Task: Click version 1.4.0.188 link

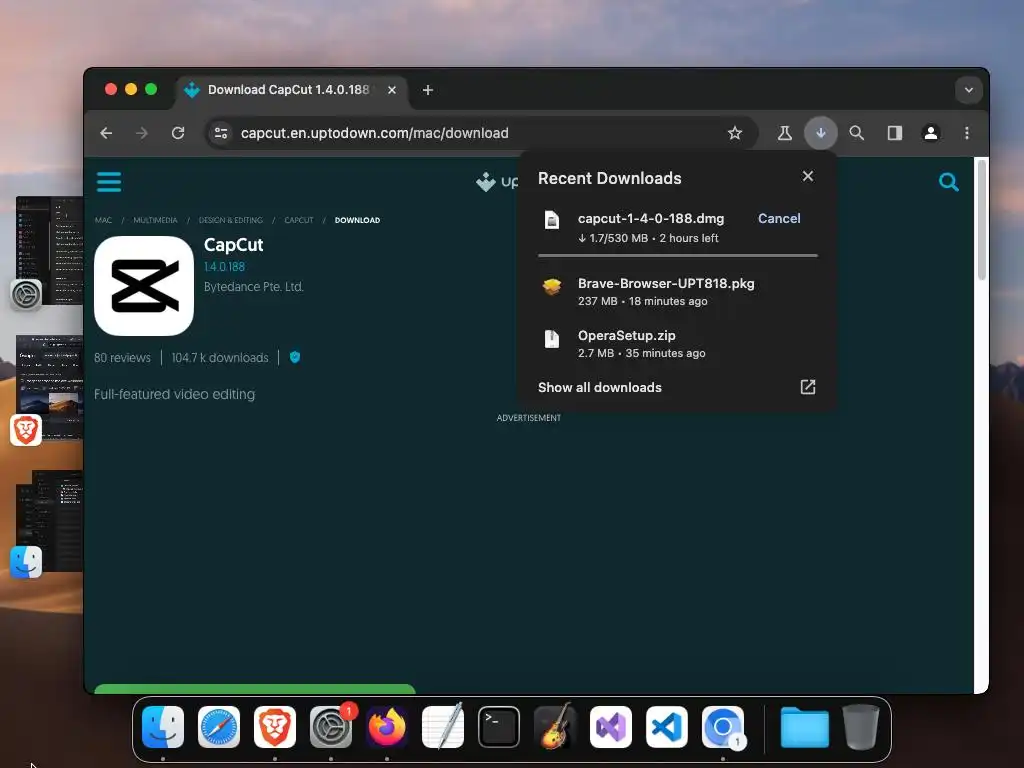Action: click(x=224, y=267)
